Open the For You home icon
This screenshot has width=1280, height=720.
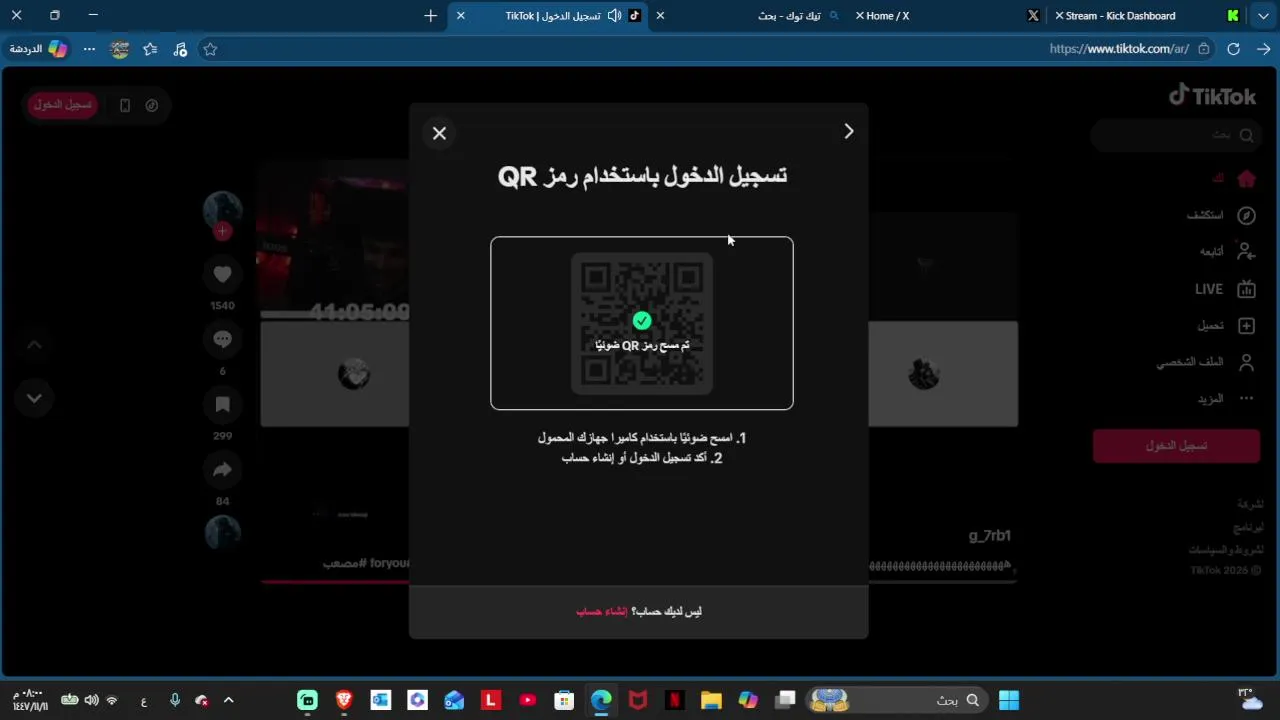point(1246,179)
